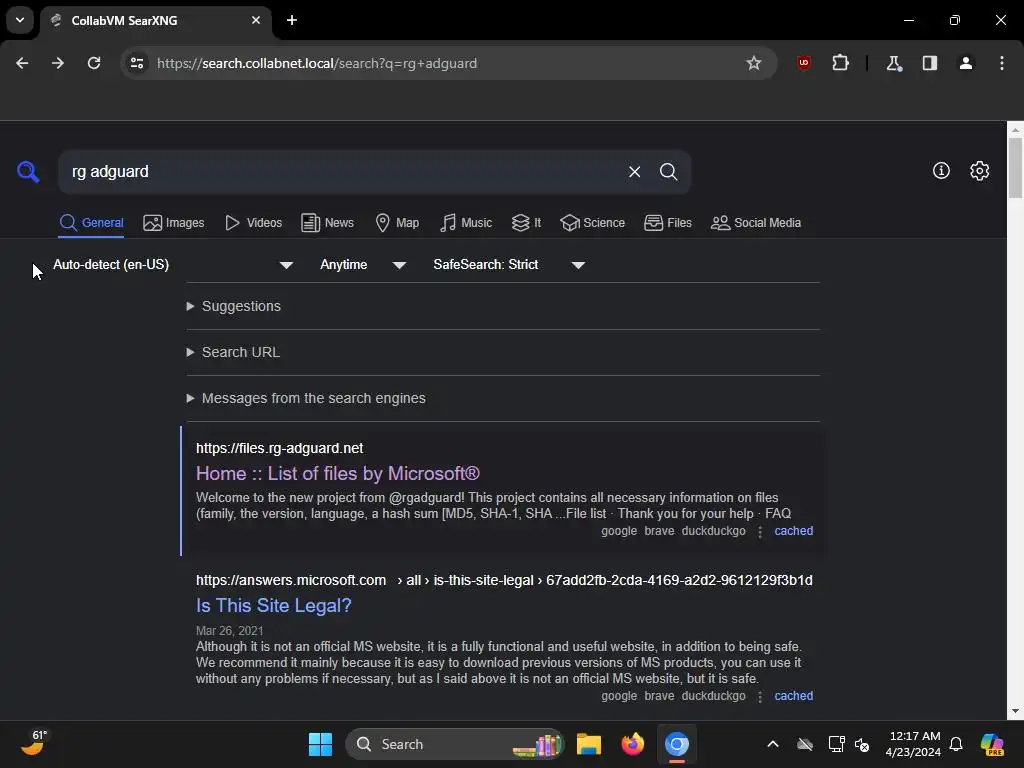Viewport: 1024px width, 768px height.
Task: Open the weather widget in taskbar
Action: 33,743
